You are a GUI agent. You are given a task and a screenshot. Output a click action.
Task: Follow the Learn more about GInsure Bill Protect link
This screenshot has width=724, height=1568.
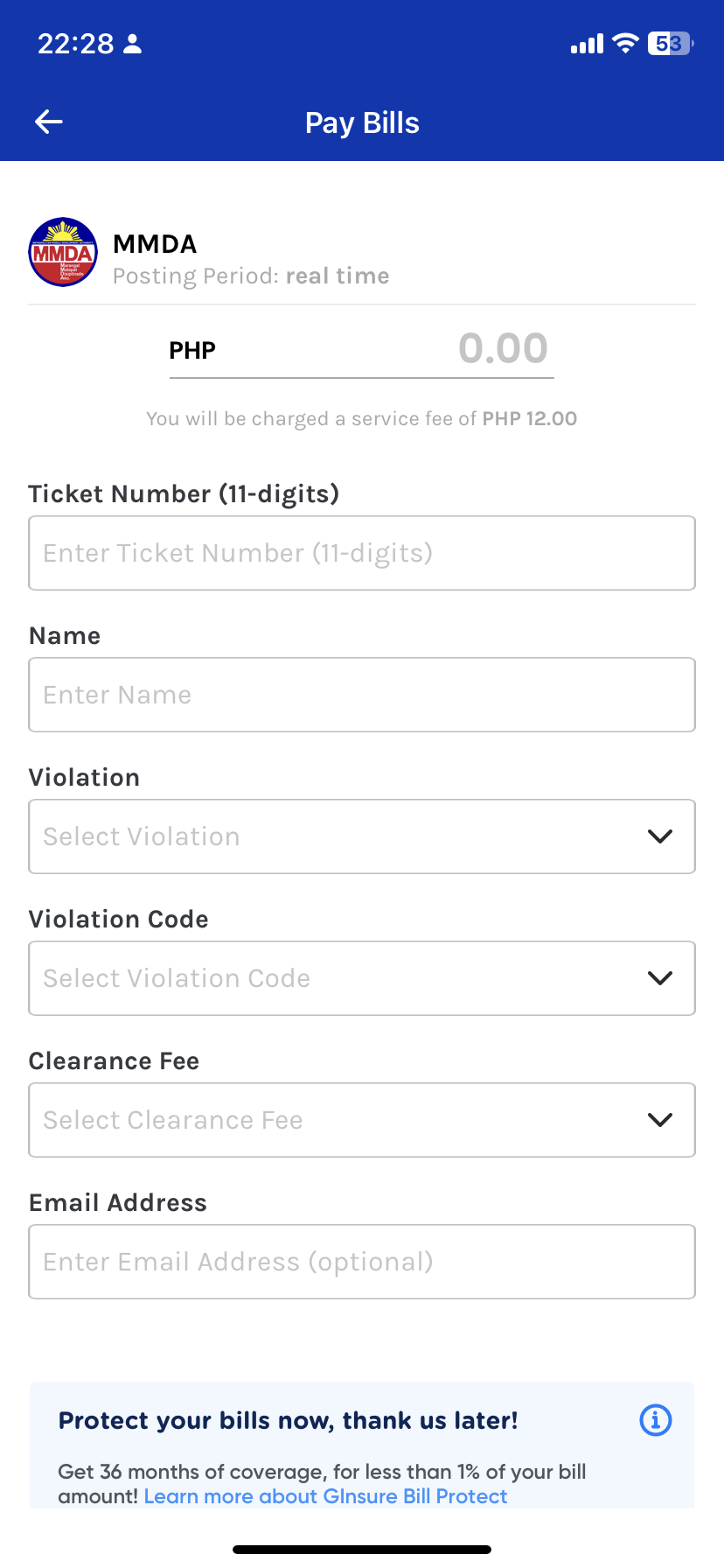326,1496
